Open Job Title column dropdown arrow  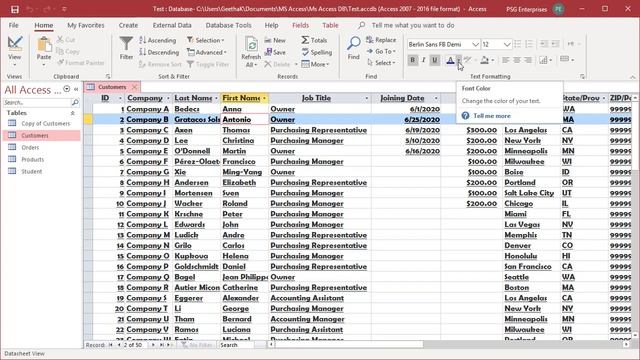point(367,98)
